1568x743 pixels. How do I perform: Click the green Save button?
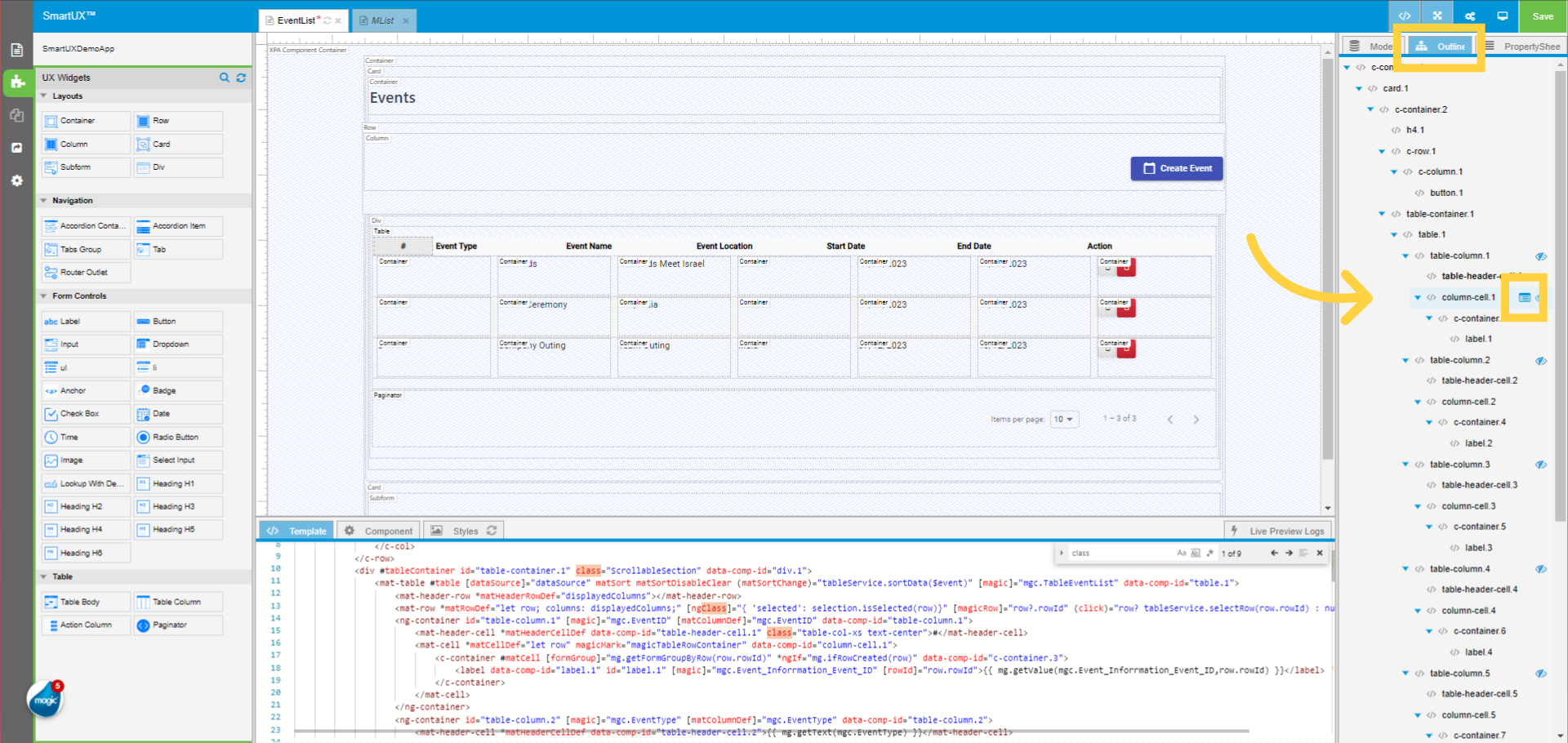1542,16
